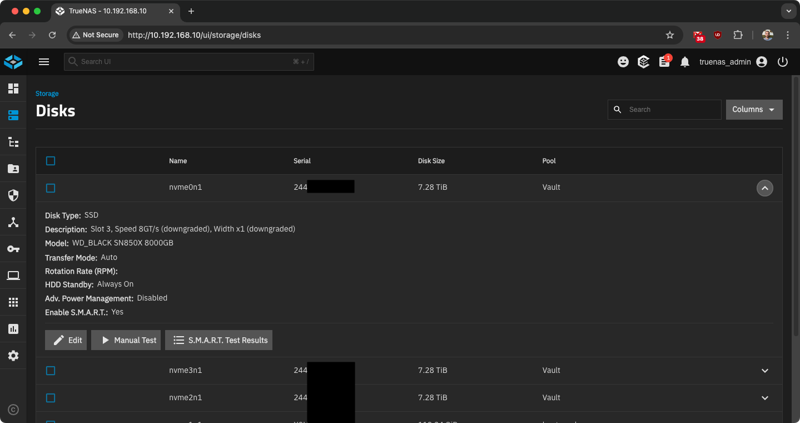The image size is (800, 423).
Task: Check the nvme2n1 row checkbox
Action: [x=51, y=398]
